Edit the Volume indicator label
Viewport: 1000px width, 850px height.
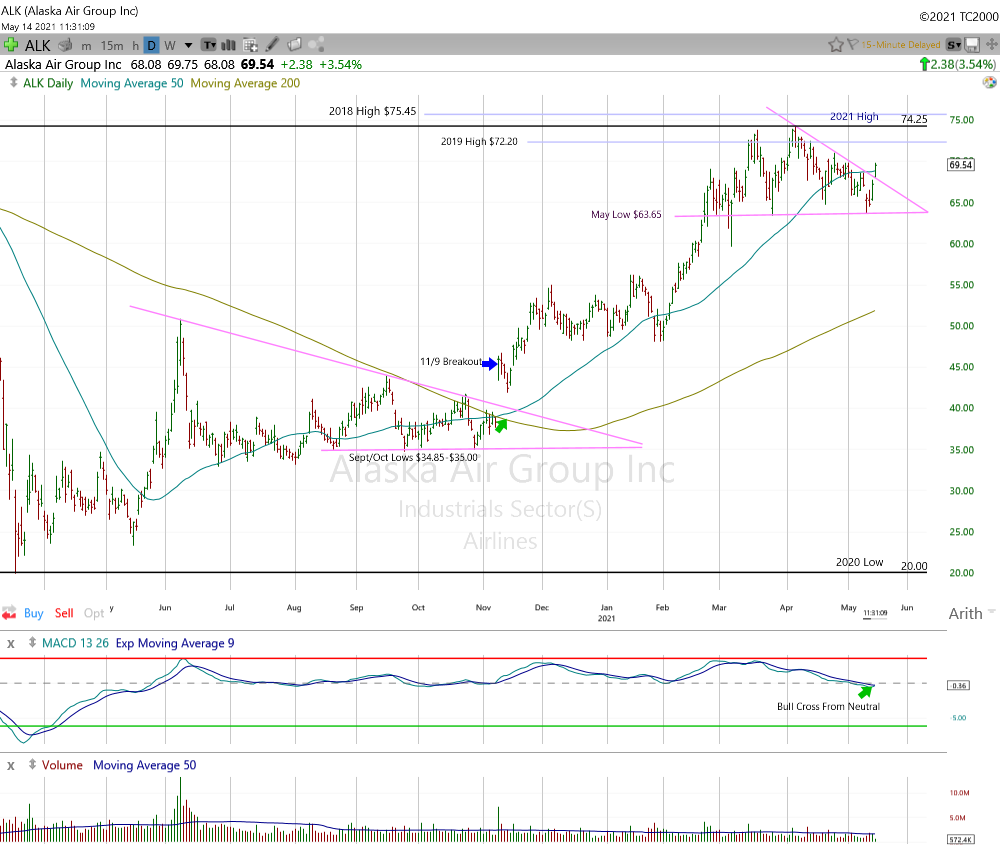click(62, 765)
